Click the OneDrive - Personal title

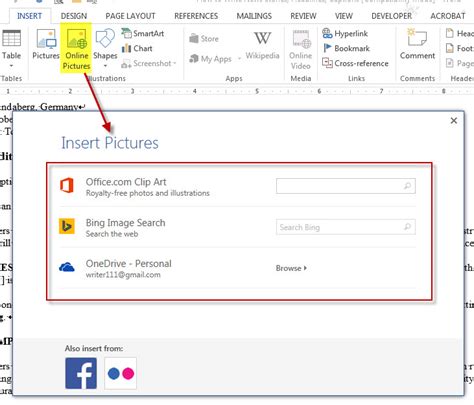129,263
